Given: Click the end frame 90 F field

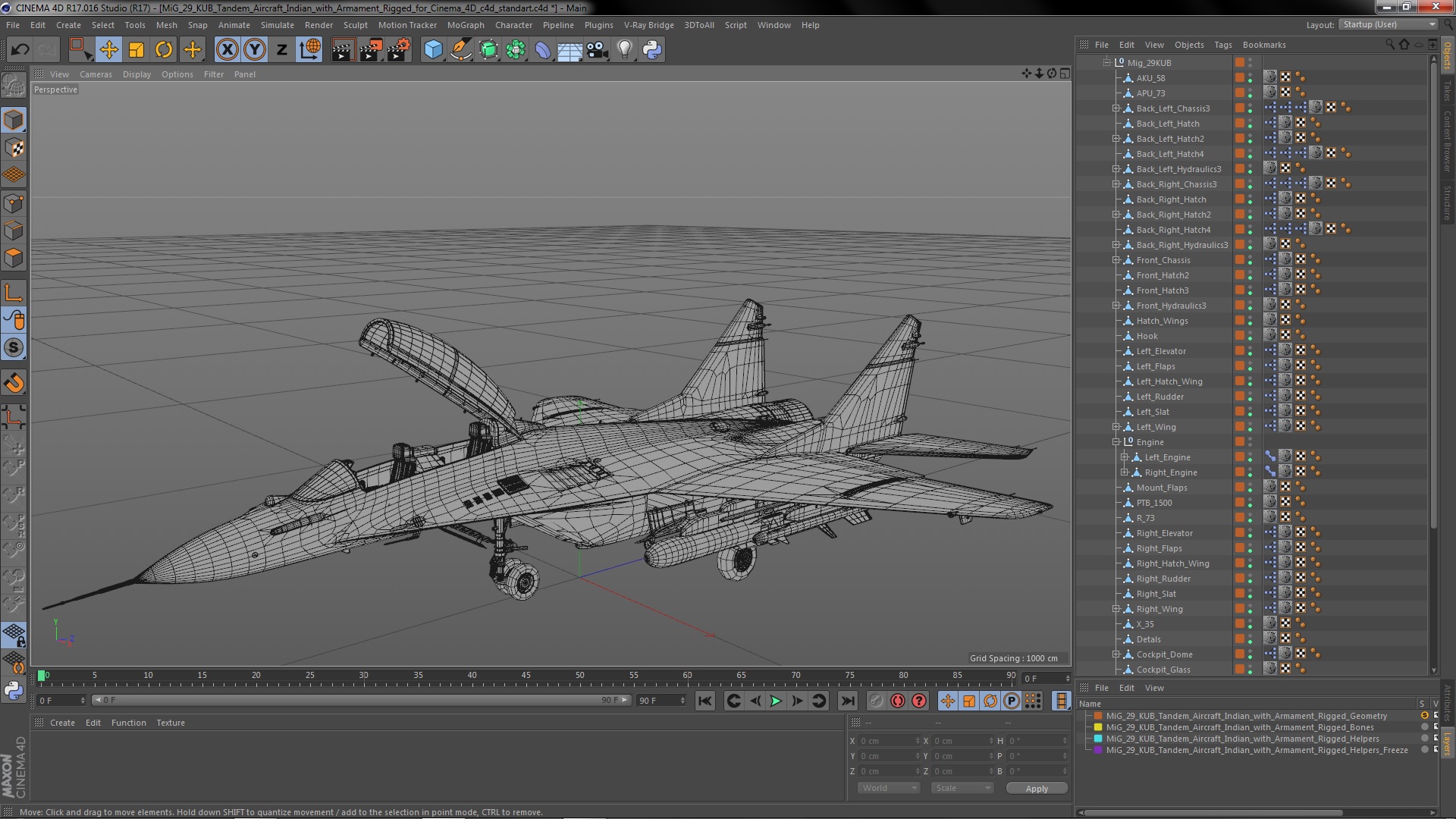Looking at the screenshot, I should coord(661,701).
